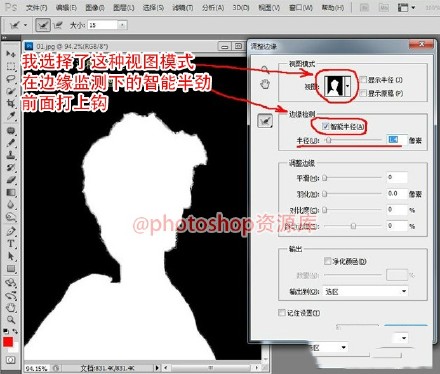Select the Crop tool in the toolbox
440x374 pixels.
tap(11, 103)
